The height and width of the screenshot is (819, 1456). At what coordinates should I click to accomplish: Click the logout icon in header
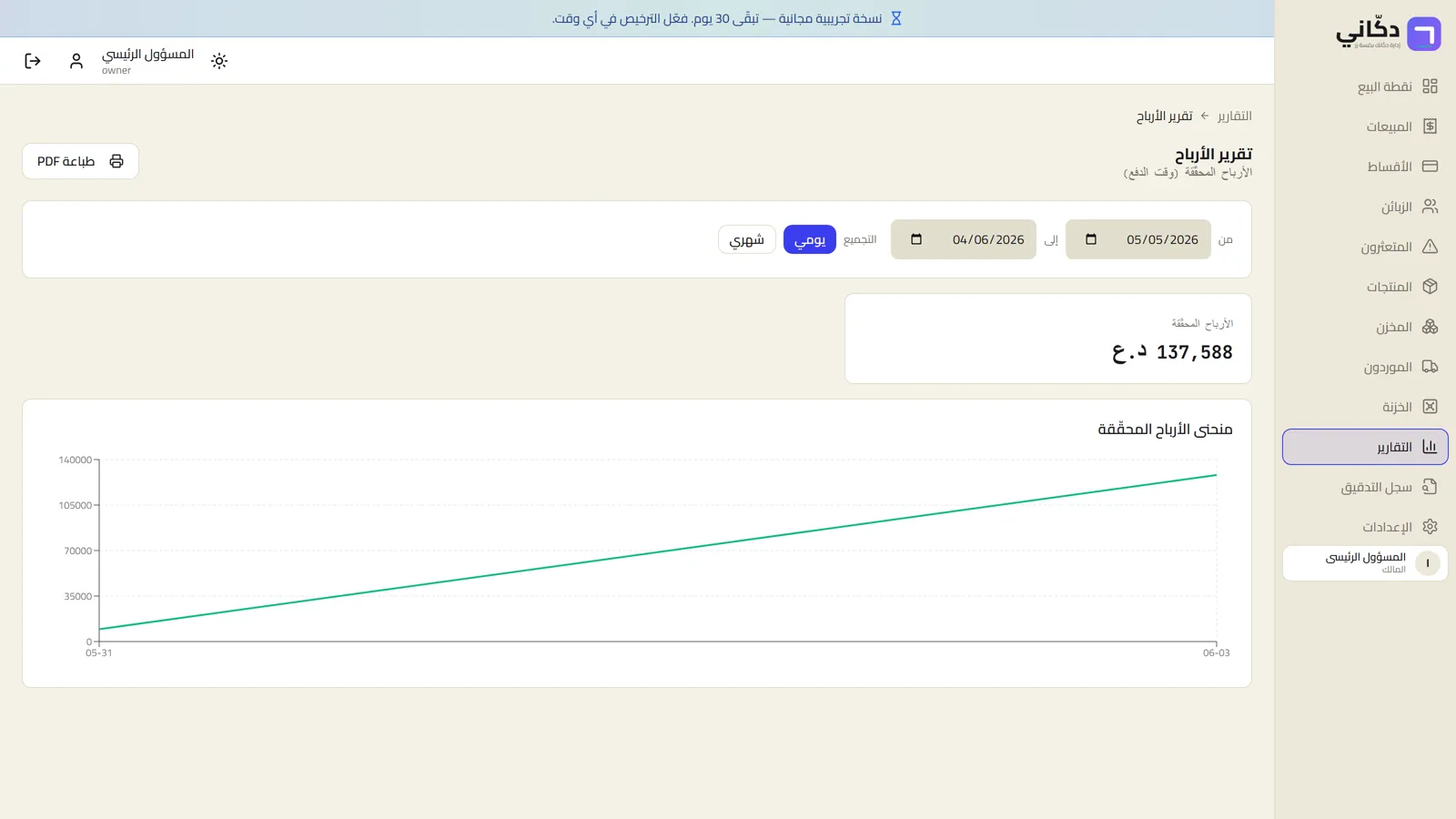coord(33,61)
